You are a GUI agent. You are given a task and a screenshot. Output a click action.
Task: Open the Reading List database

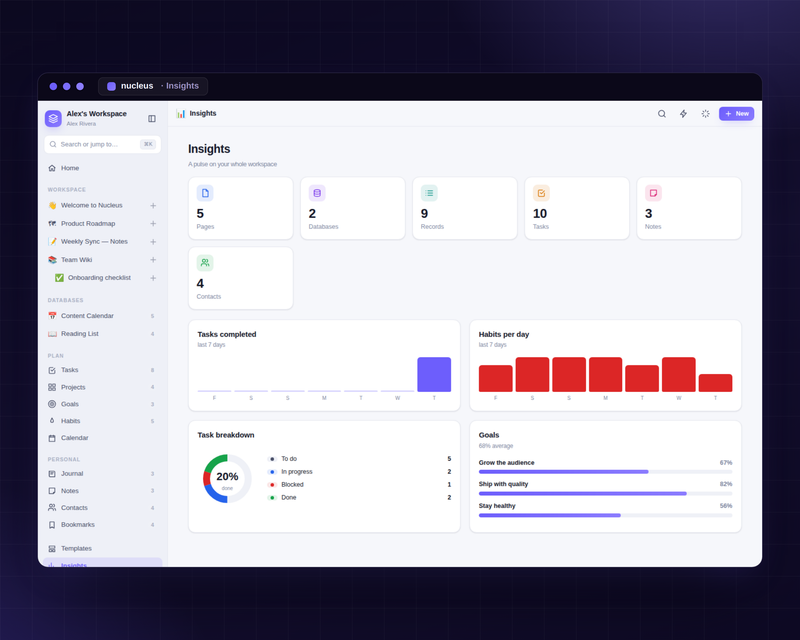103,334
